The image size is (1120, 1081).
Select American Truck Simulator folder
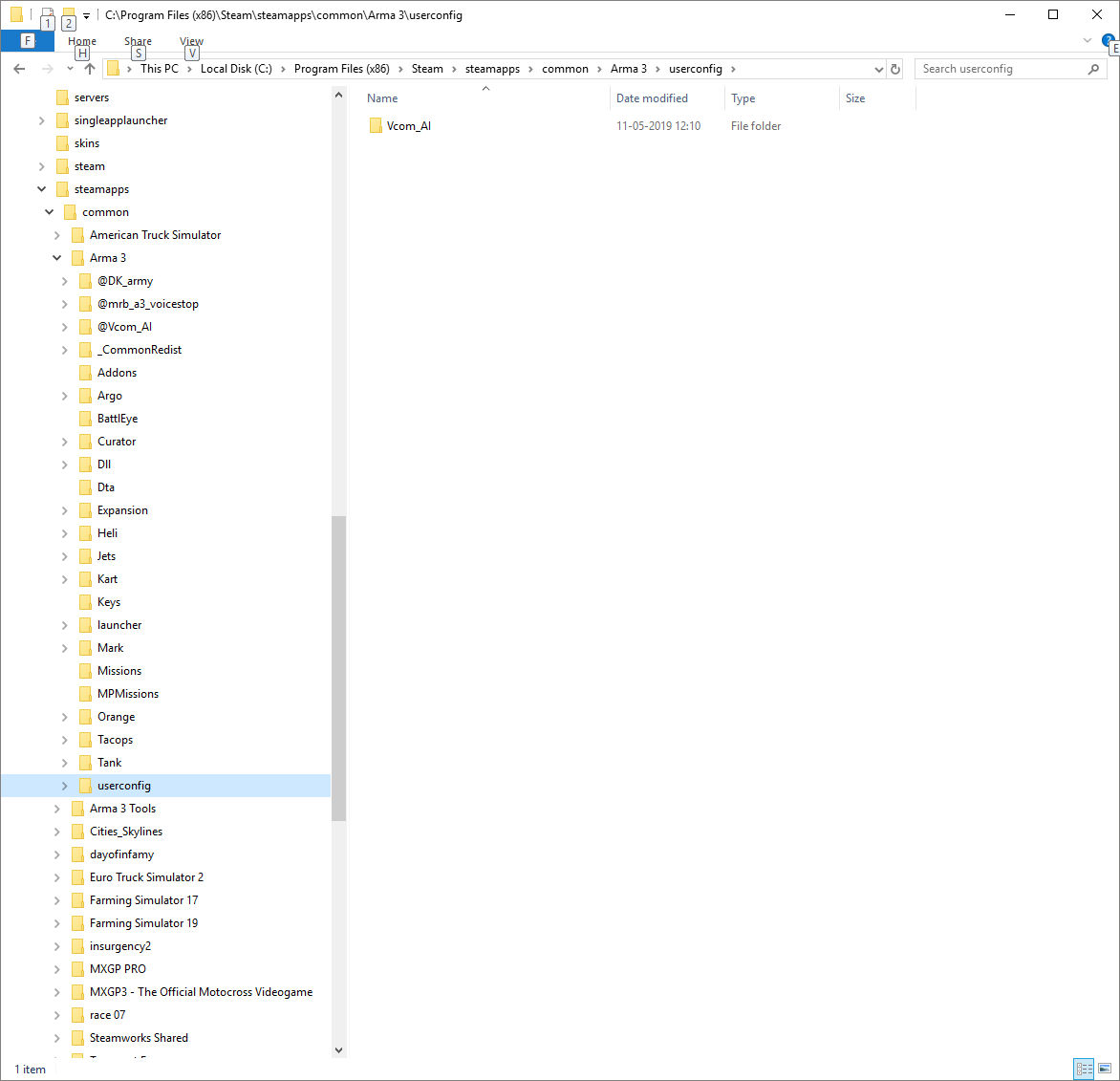pyautogui.click(x=155, y=235)
